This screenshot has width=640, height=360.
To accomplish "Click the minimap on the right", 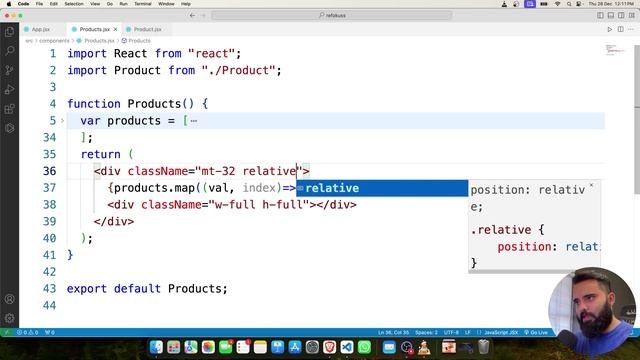I will coord(616,51).
